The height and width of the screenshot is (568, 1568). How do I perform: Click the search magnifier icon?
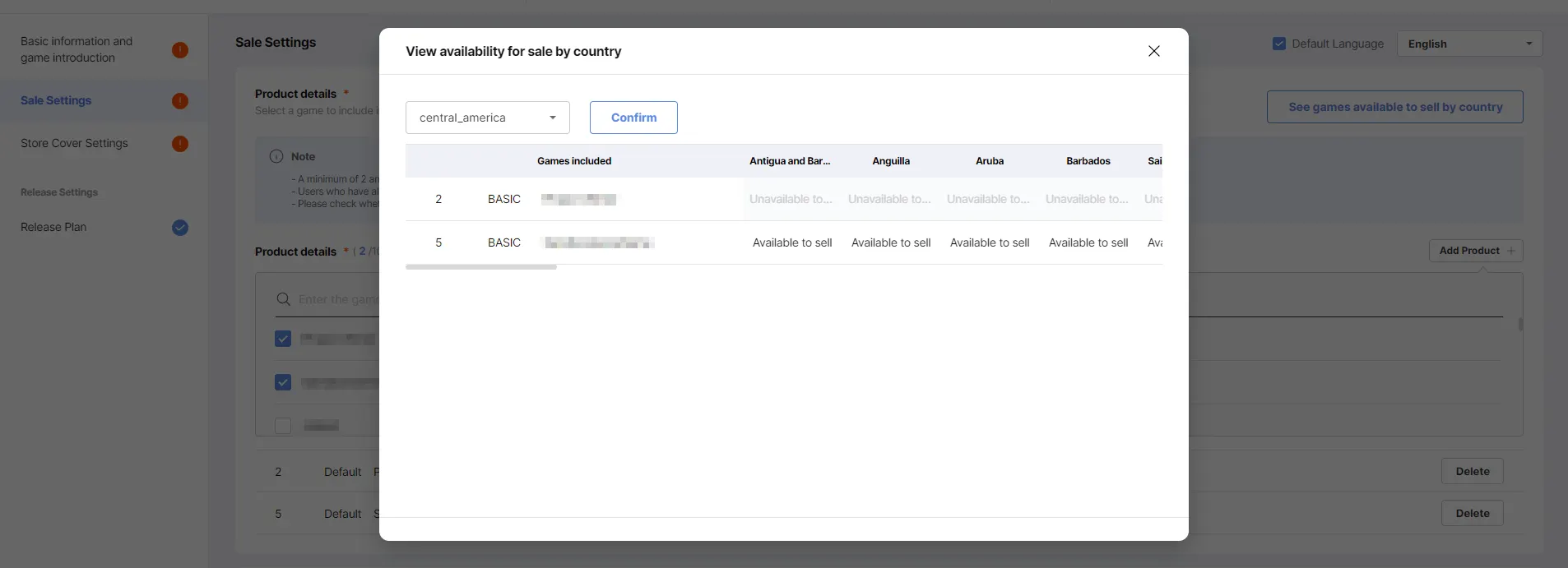[284, 299]
